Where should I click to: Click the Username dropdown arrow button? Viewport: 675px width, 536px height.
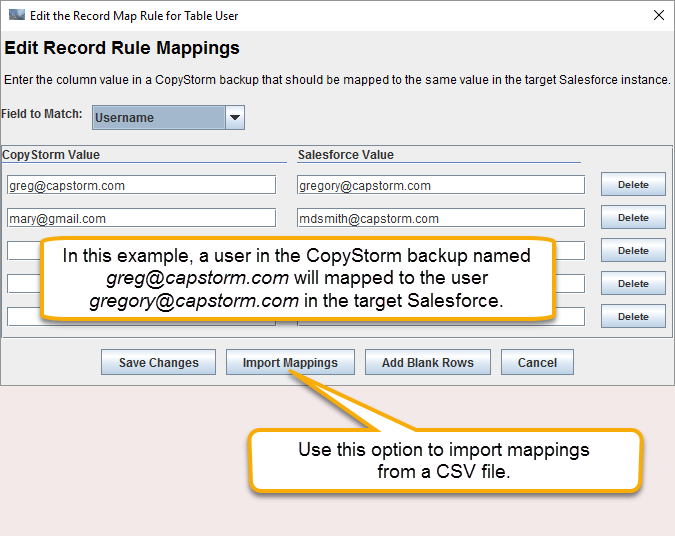(x=235, y=118)
